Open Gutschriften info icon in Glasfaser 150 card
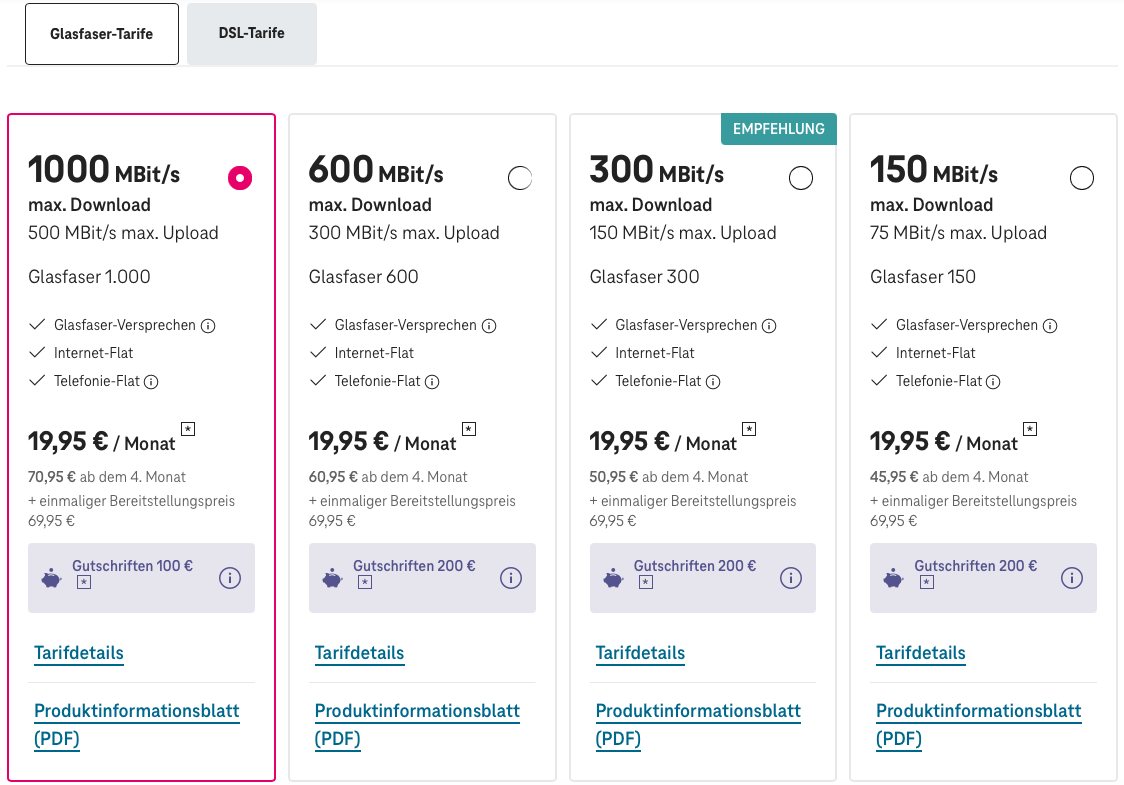Viewport: 1124px width, 785px height. coord(1072,578)
